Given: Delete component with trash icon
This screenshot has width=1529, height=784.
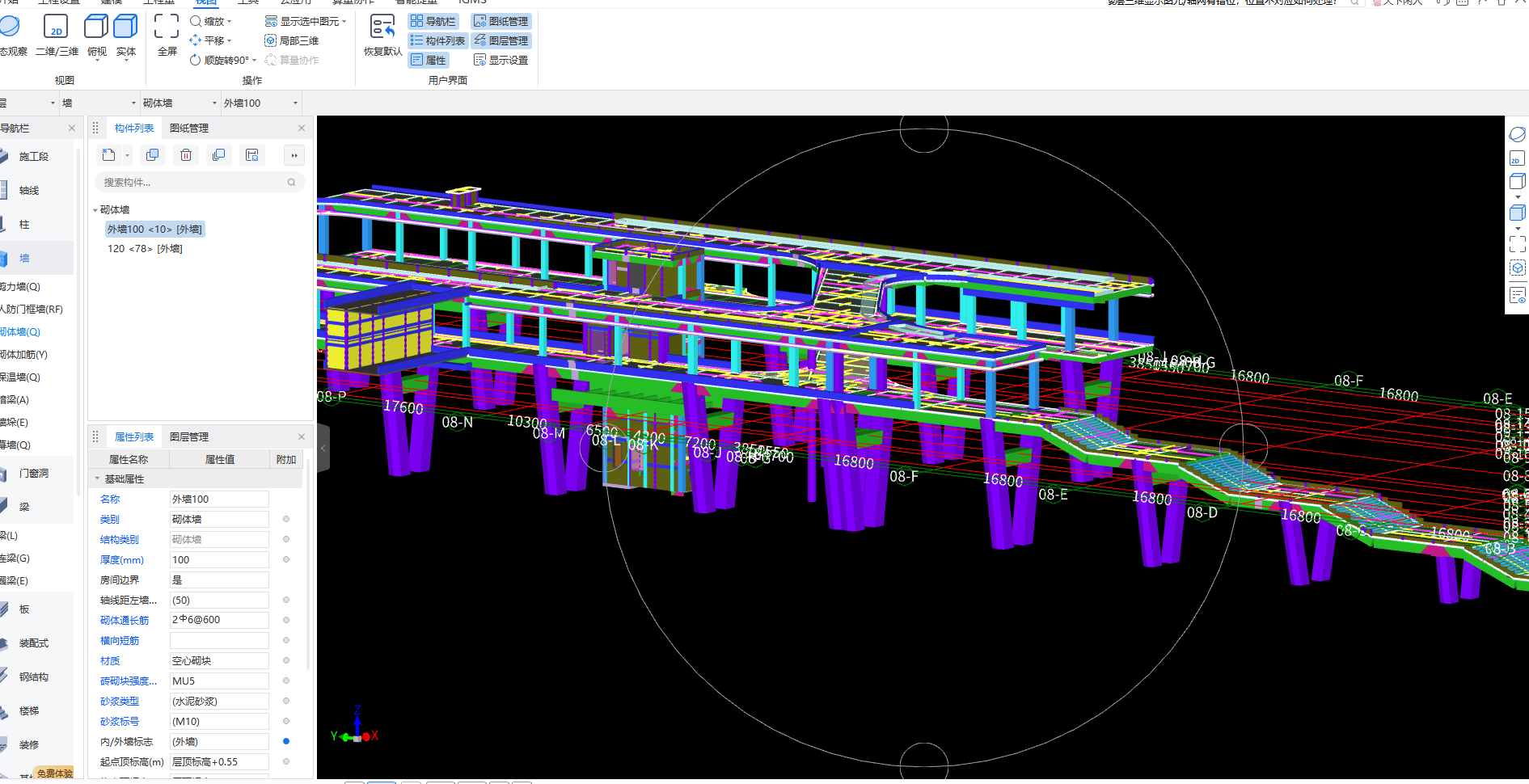Looking at the screenshot, I should (186, 155).
